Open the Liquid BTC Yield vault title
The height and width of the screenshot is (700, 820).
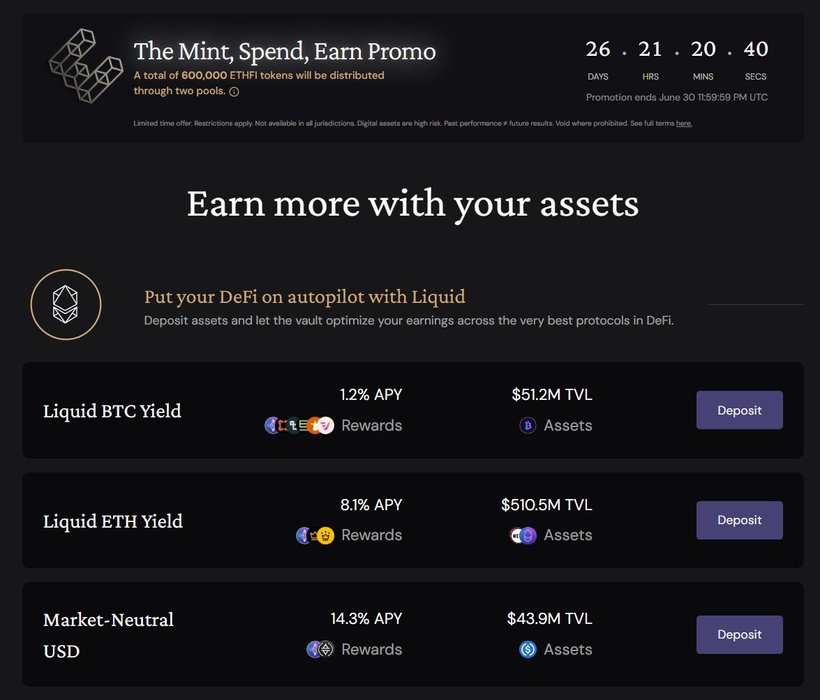(112, 411)
